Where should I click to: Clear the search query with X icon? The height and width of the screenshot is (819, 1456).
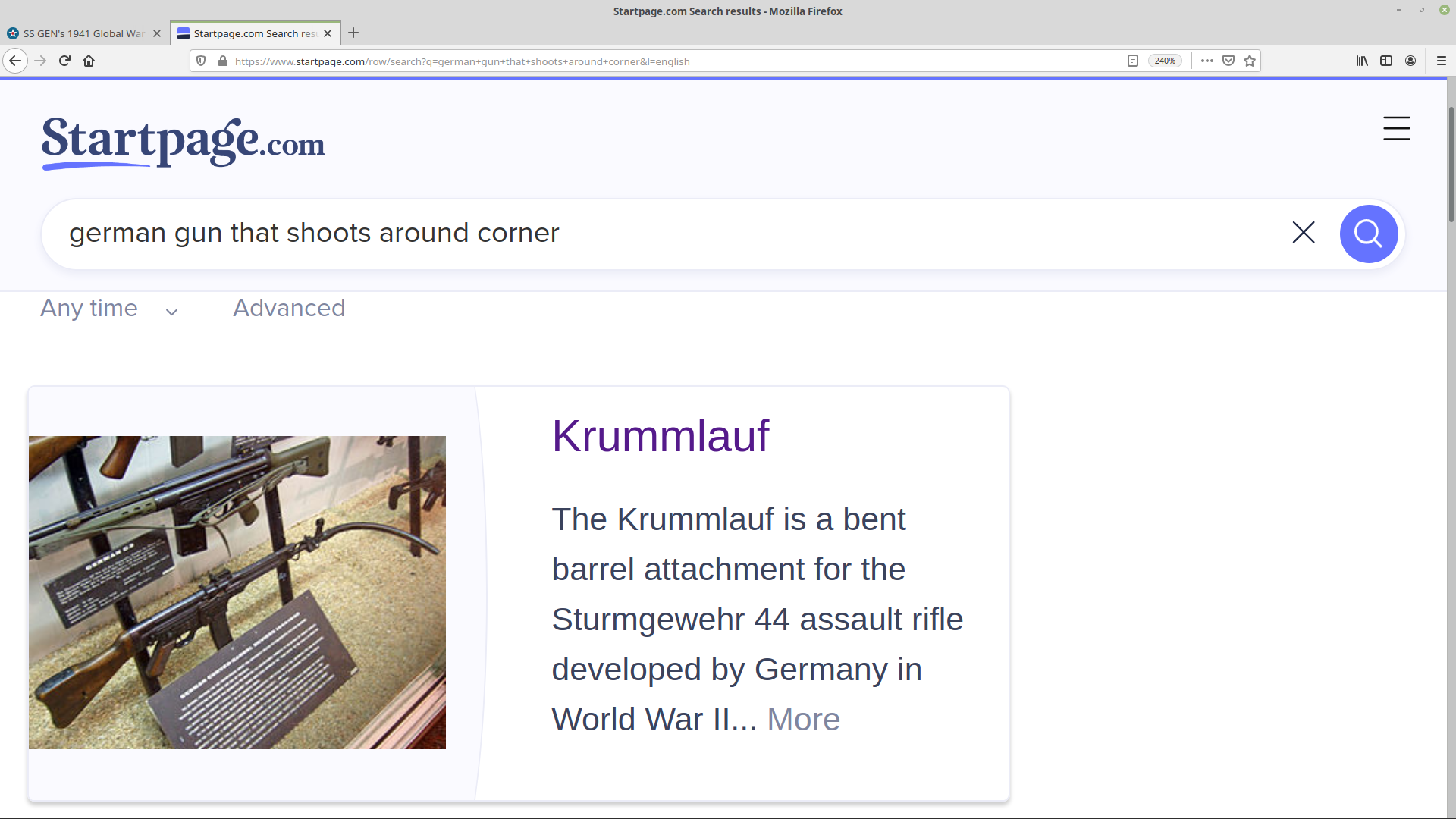pyautogui.click(x=1304, y=232)
